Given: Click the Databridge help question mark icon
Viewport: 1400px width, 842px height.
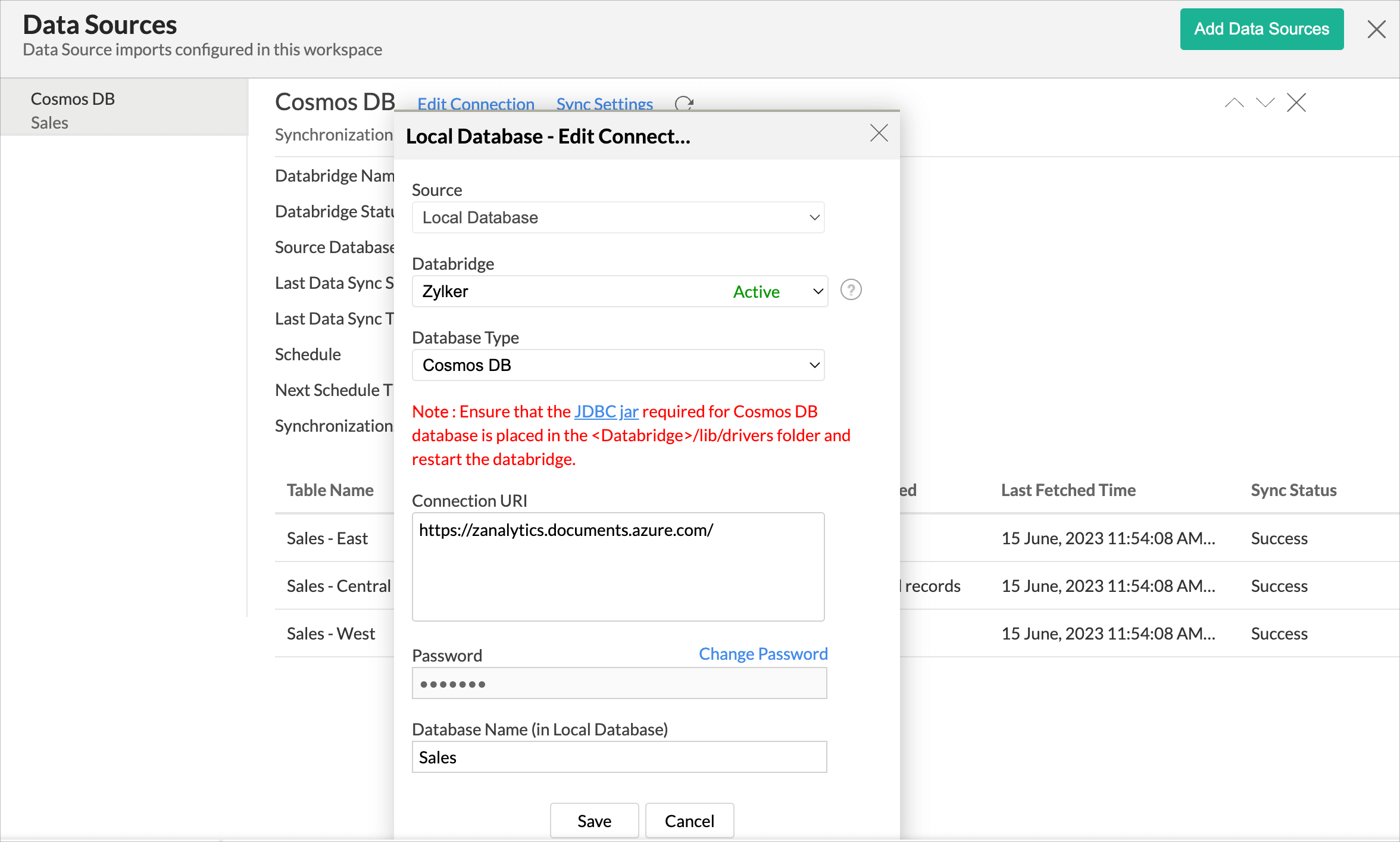Looking at the screenshot, I should tap(851, 290).
